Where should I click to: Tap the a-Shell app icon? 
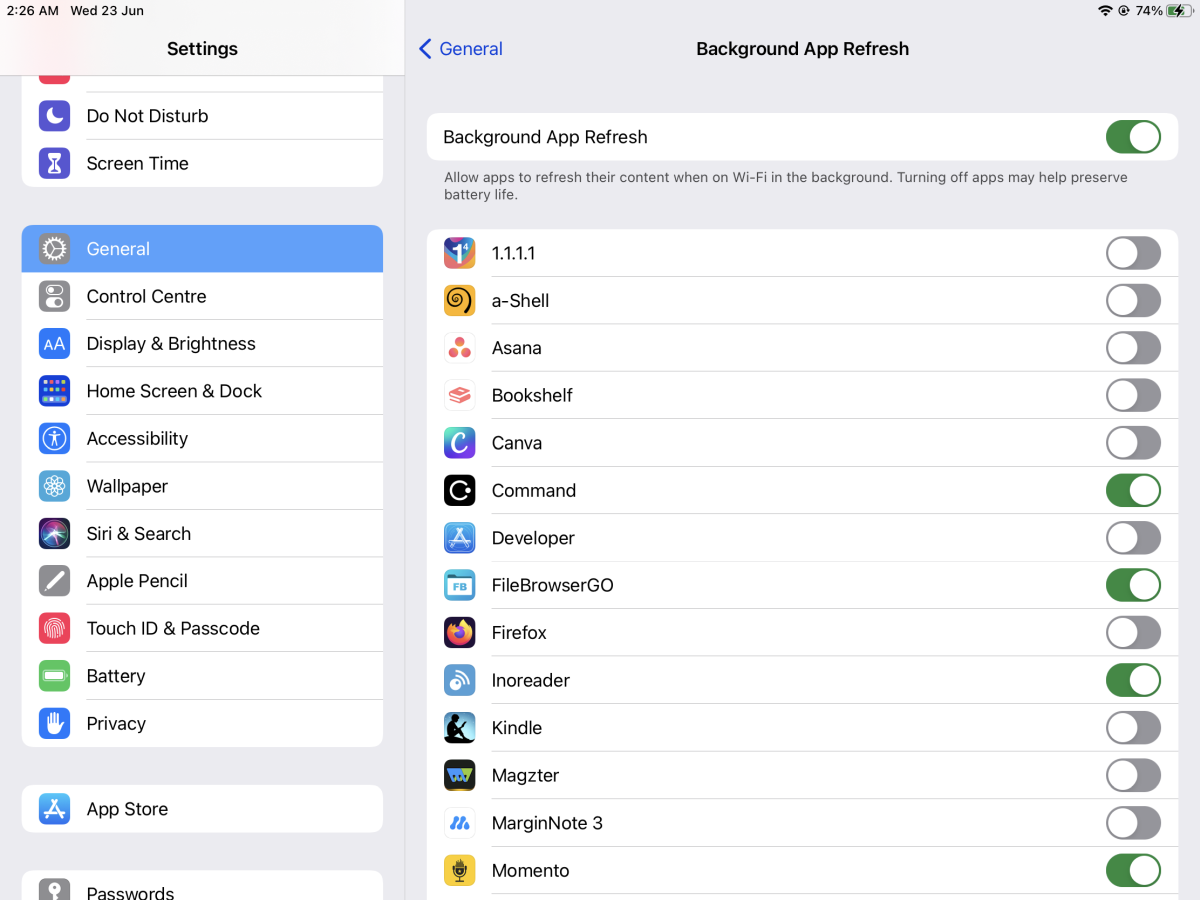pos(460,300)
